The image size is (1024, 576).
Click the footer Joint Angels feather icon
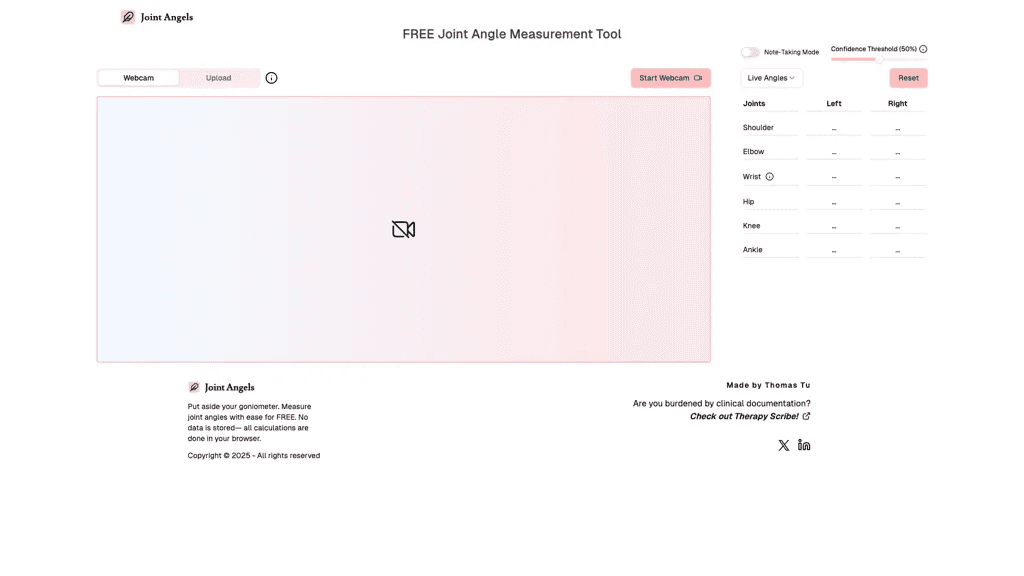(x=194, y=387)
